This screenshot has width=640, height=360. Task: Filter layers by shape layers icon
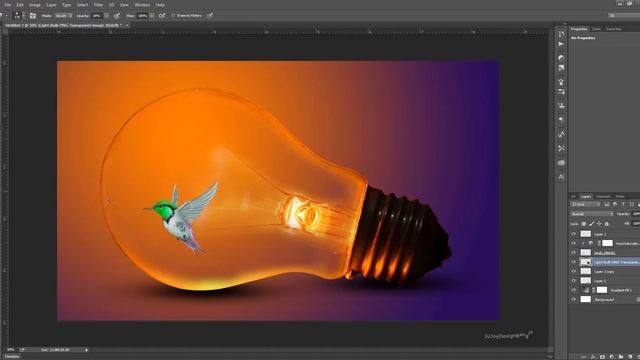631,204
